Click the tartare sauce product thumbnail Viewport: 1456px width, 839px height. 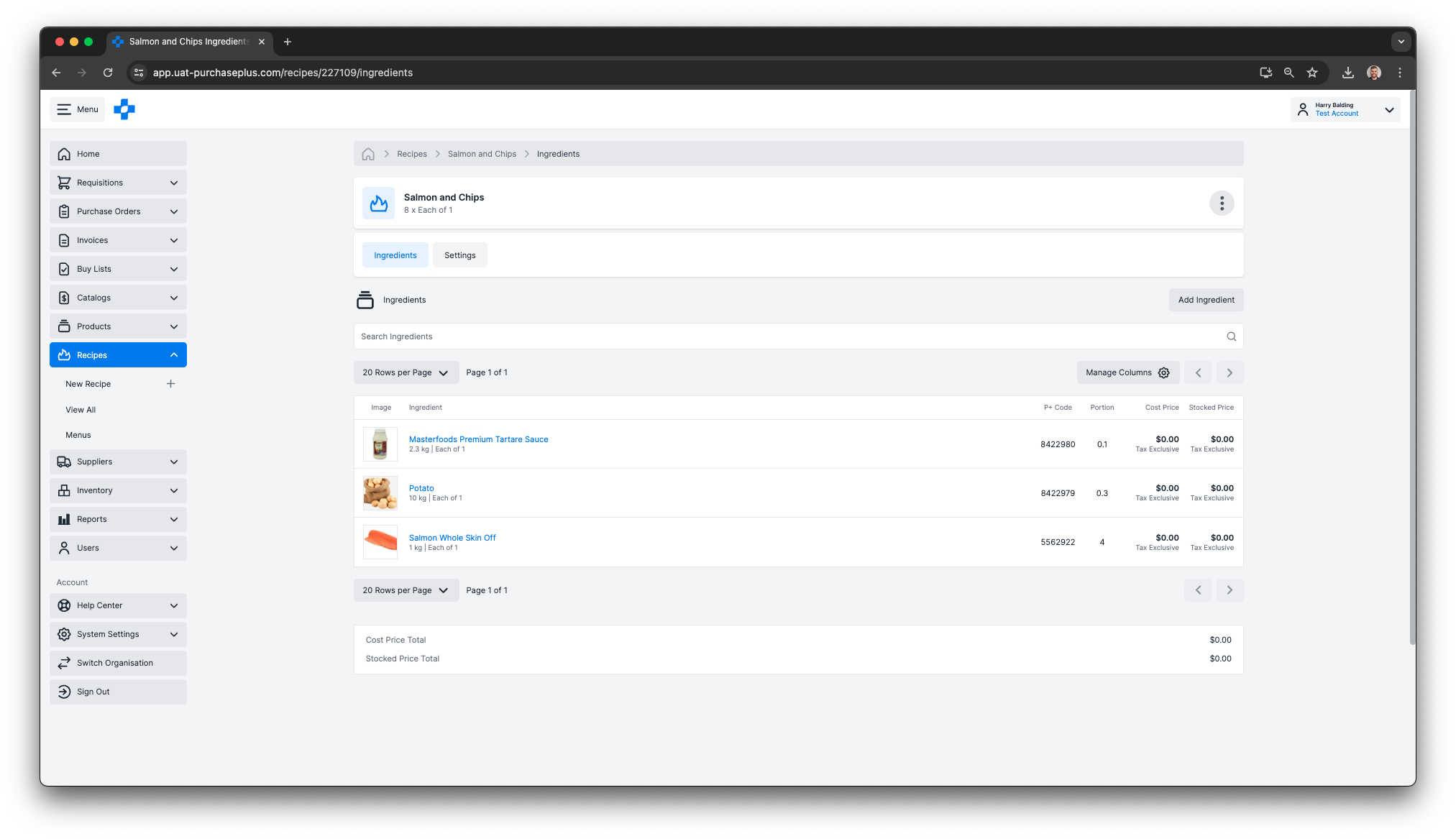pos(380,444)
